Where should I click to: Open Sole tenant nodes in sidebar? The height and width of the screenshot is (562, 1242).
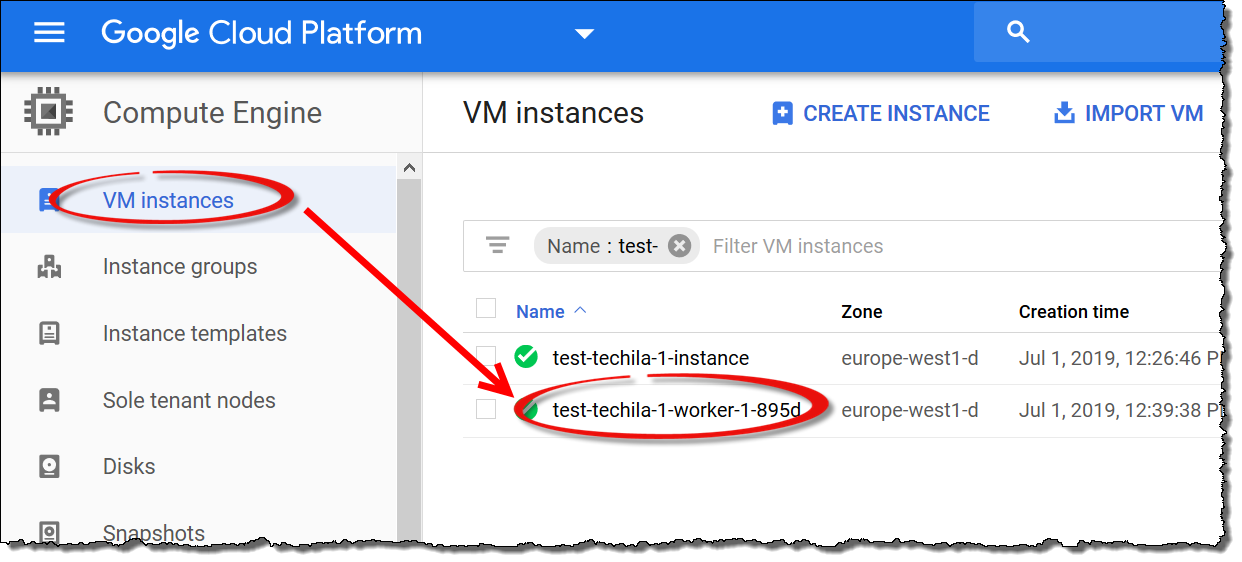[x=189, y=400]
